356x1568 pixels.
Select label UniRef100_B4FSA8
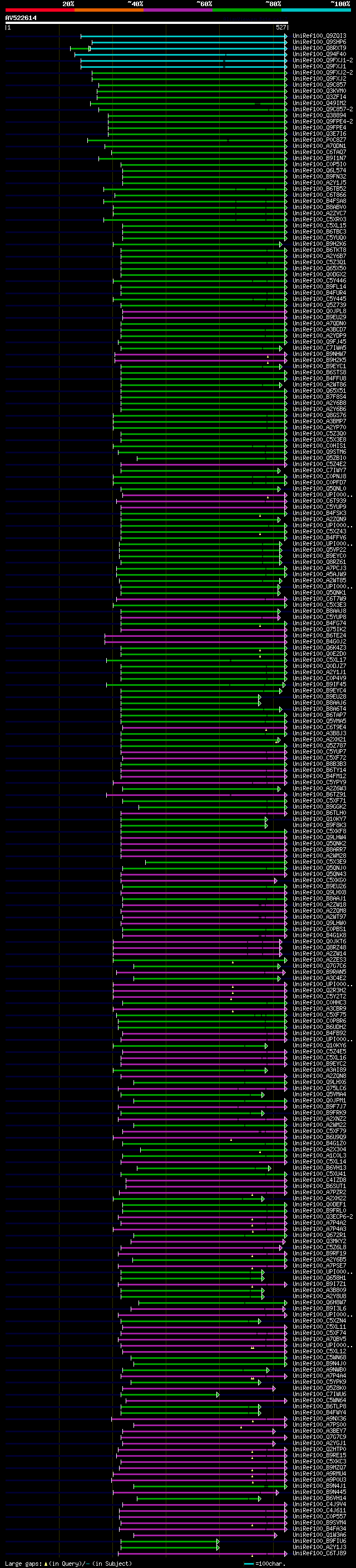pos(319,201)
